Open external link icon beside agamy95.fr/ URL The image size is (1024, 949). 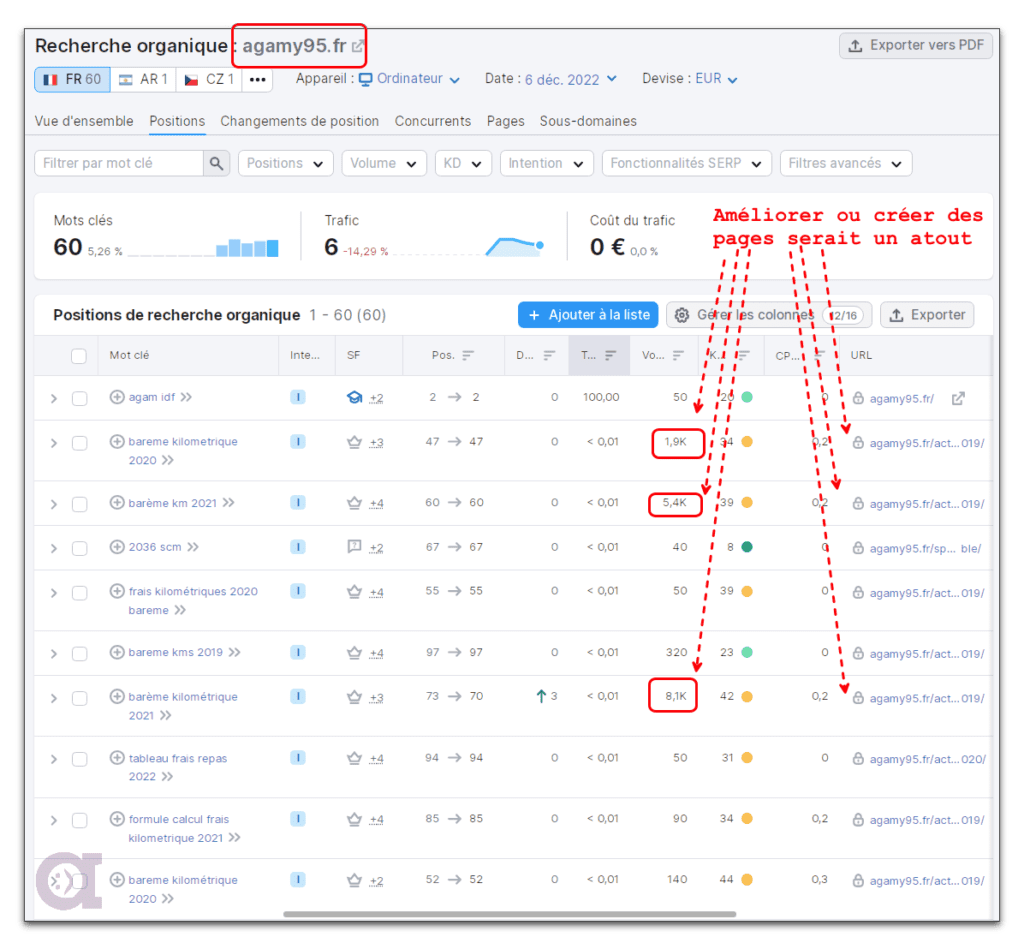pos(958,398)
